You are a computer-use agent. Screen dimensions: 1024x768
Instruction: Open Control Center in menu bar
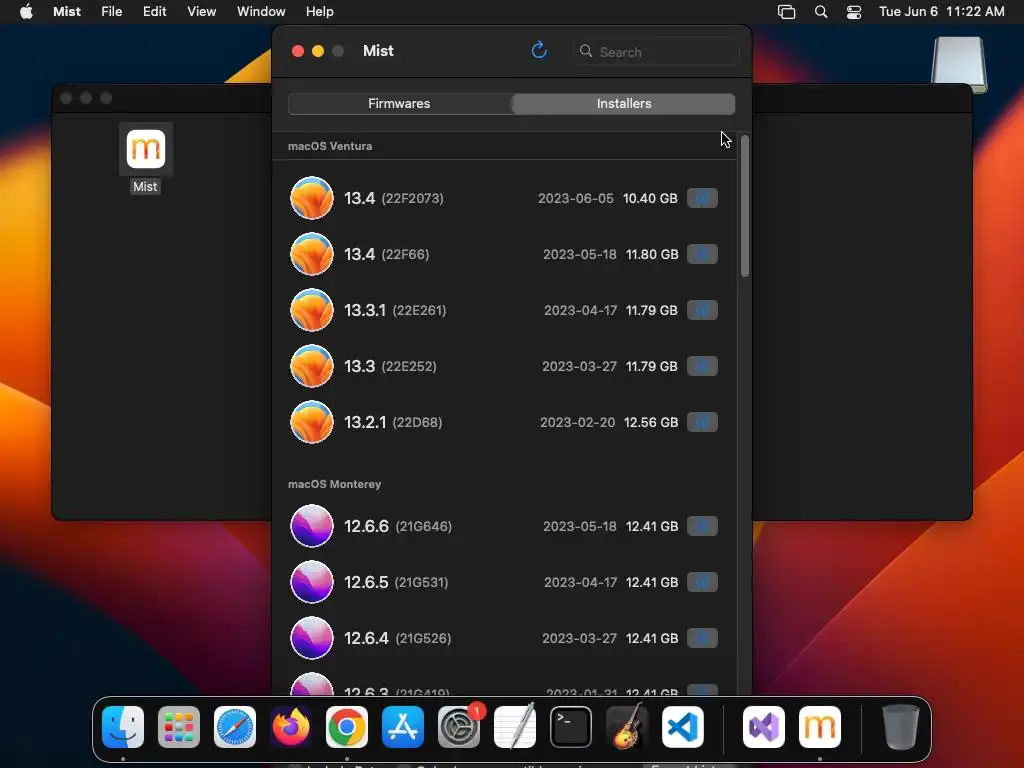point(854,12)
